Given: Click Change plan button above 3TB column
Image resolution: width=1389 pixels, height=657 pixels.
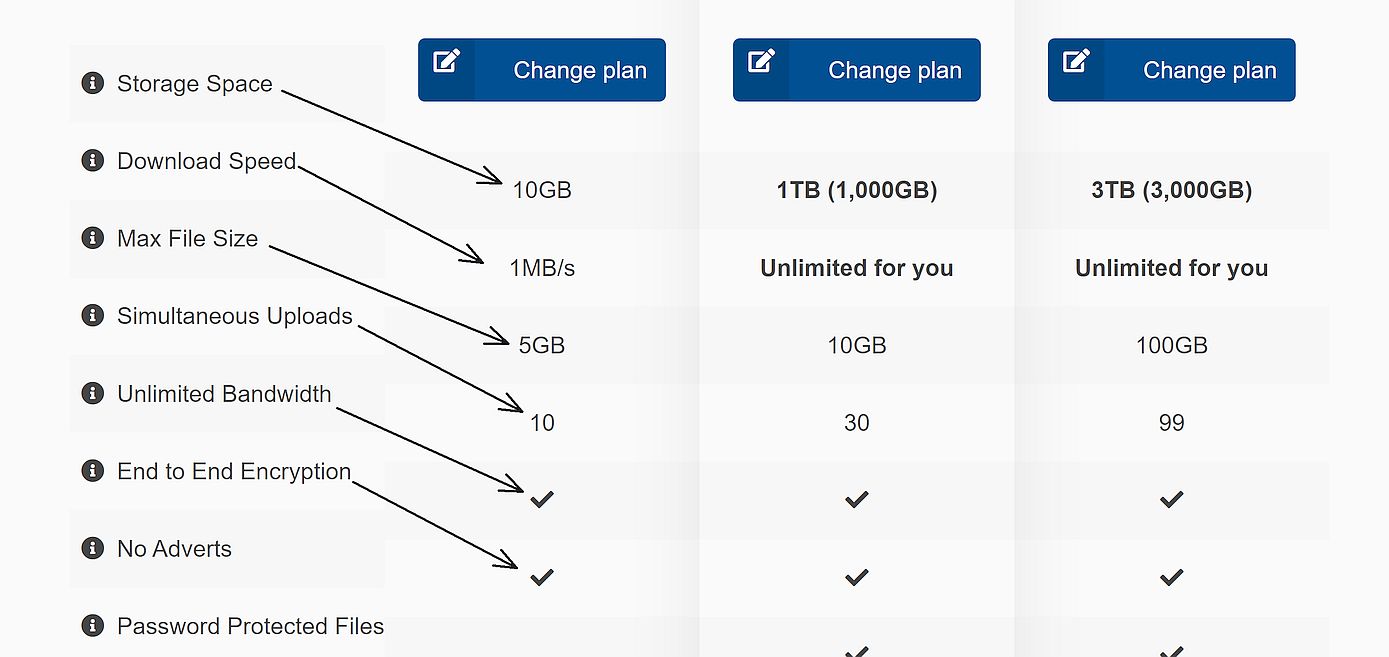Looking at the screenshot, I should (x=1171, y=70).
